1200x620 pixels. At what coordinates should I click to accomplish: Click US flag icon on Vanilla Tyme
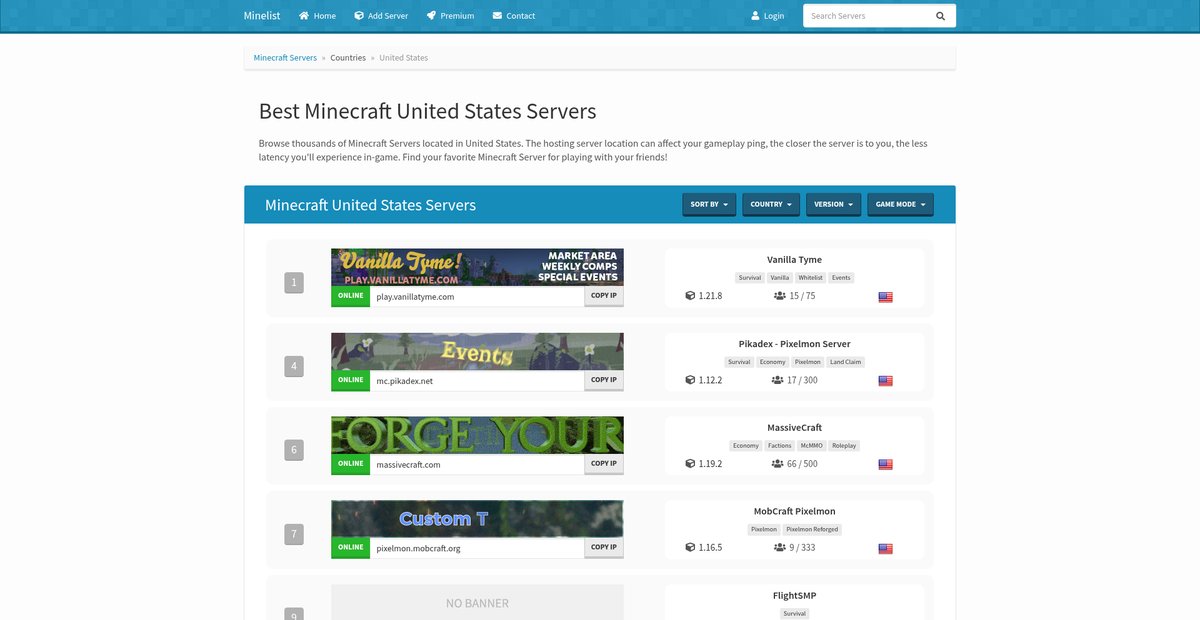coord(885,297)
